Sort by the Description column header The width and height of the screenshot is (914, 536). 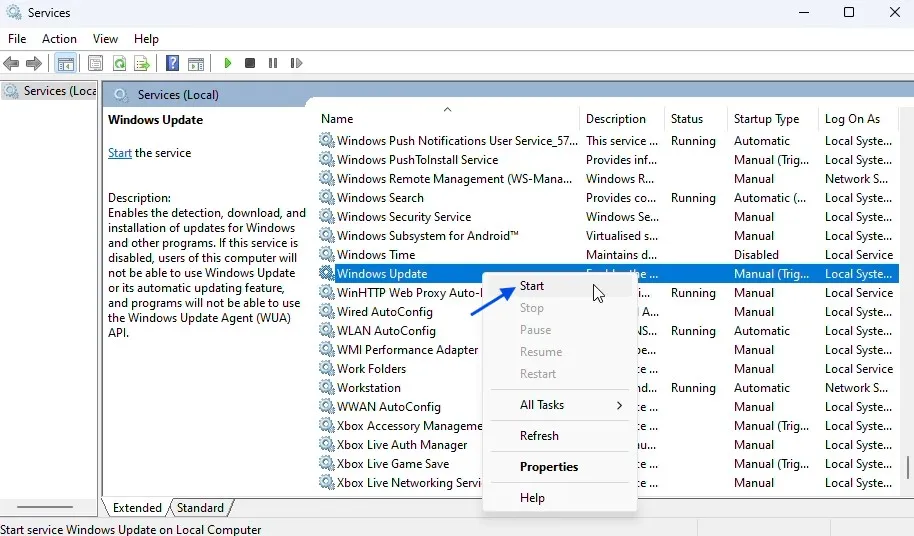[622, 118]
